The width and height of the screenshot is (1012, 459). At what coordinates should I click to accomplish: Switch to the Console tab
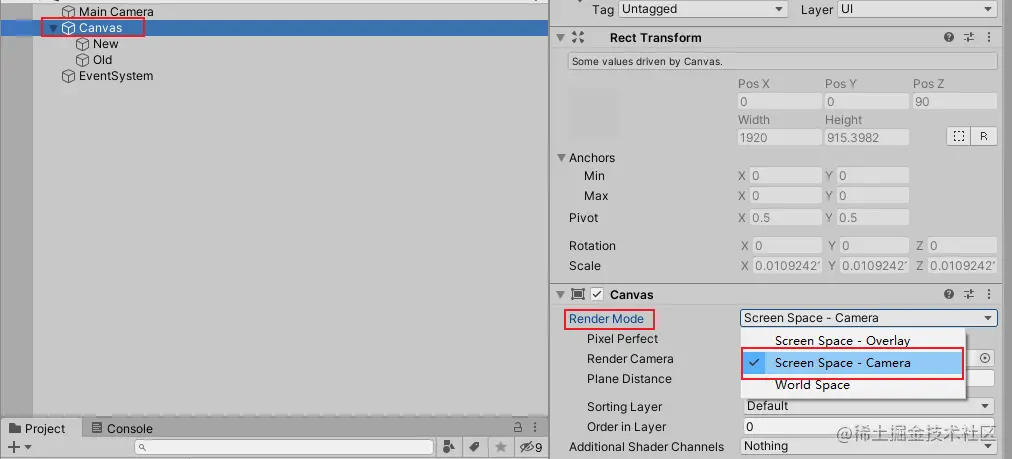click(x=123, y=429)
